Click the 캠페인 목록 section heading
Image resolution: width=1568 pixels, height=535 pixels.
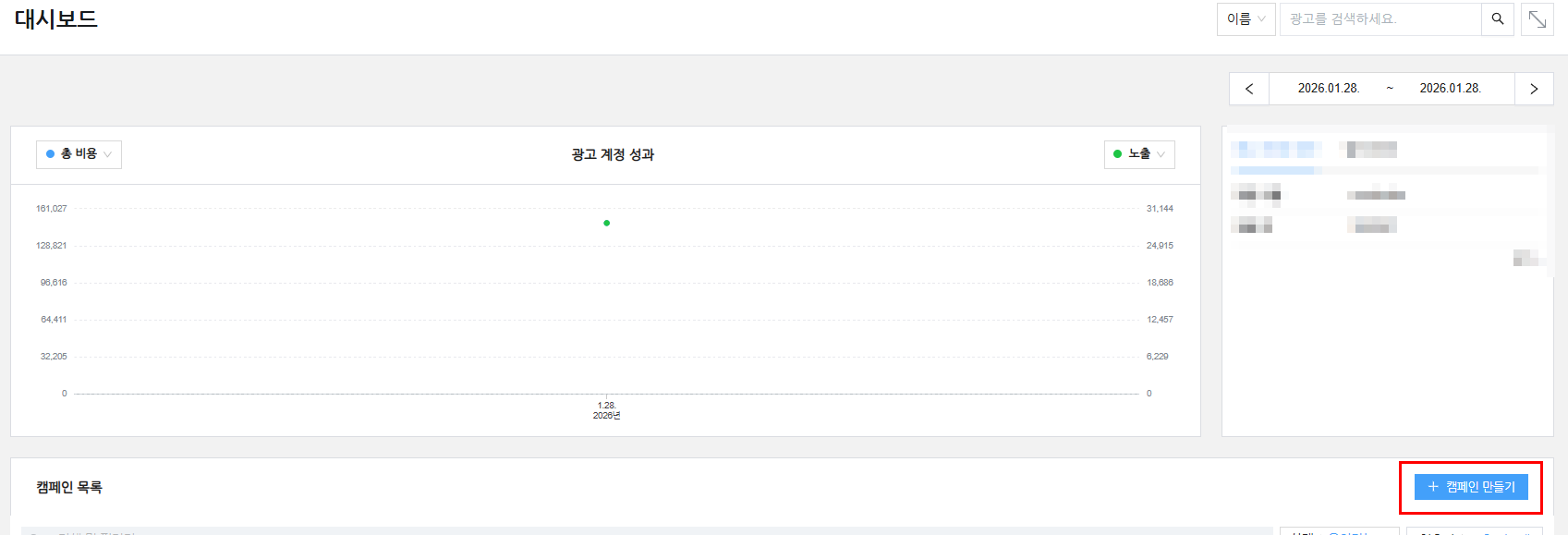click(x=69, y=487)
